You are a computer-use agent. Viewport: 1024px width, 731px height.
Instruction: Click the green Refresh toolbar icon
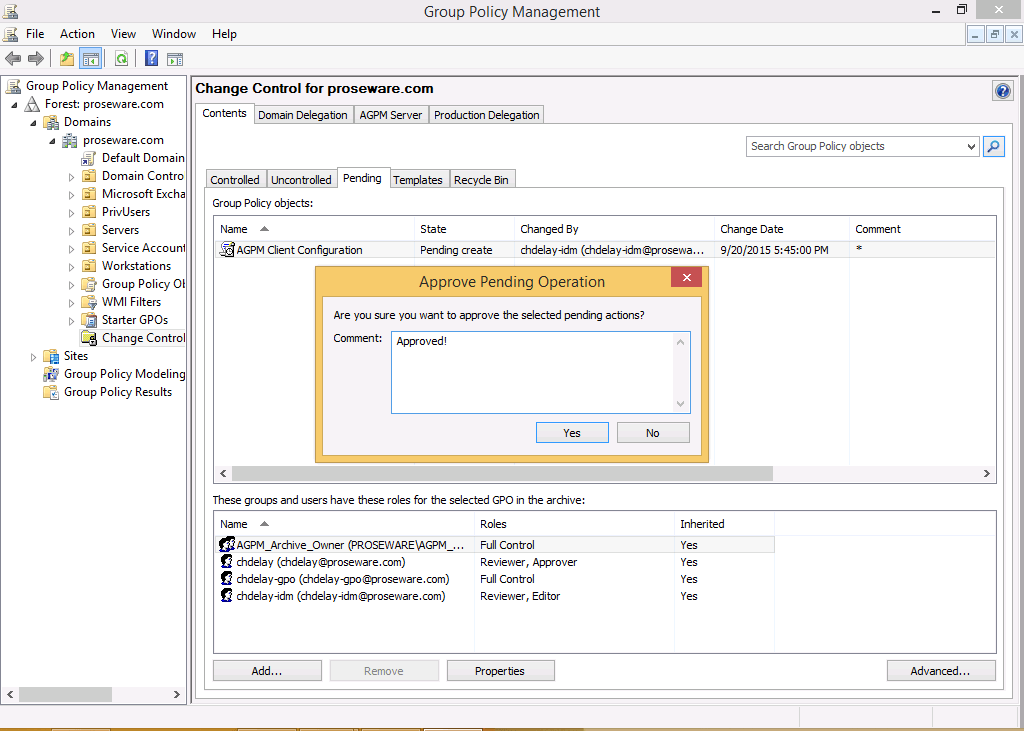click(x=121, y=59)
